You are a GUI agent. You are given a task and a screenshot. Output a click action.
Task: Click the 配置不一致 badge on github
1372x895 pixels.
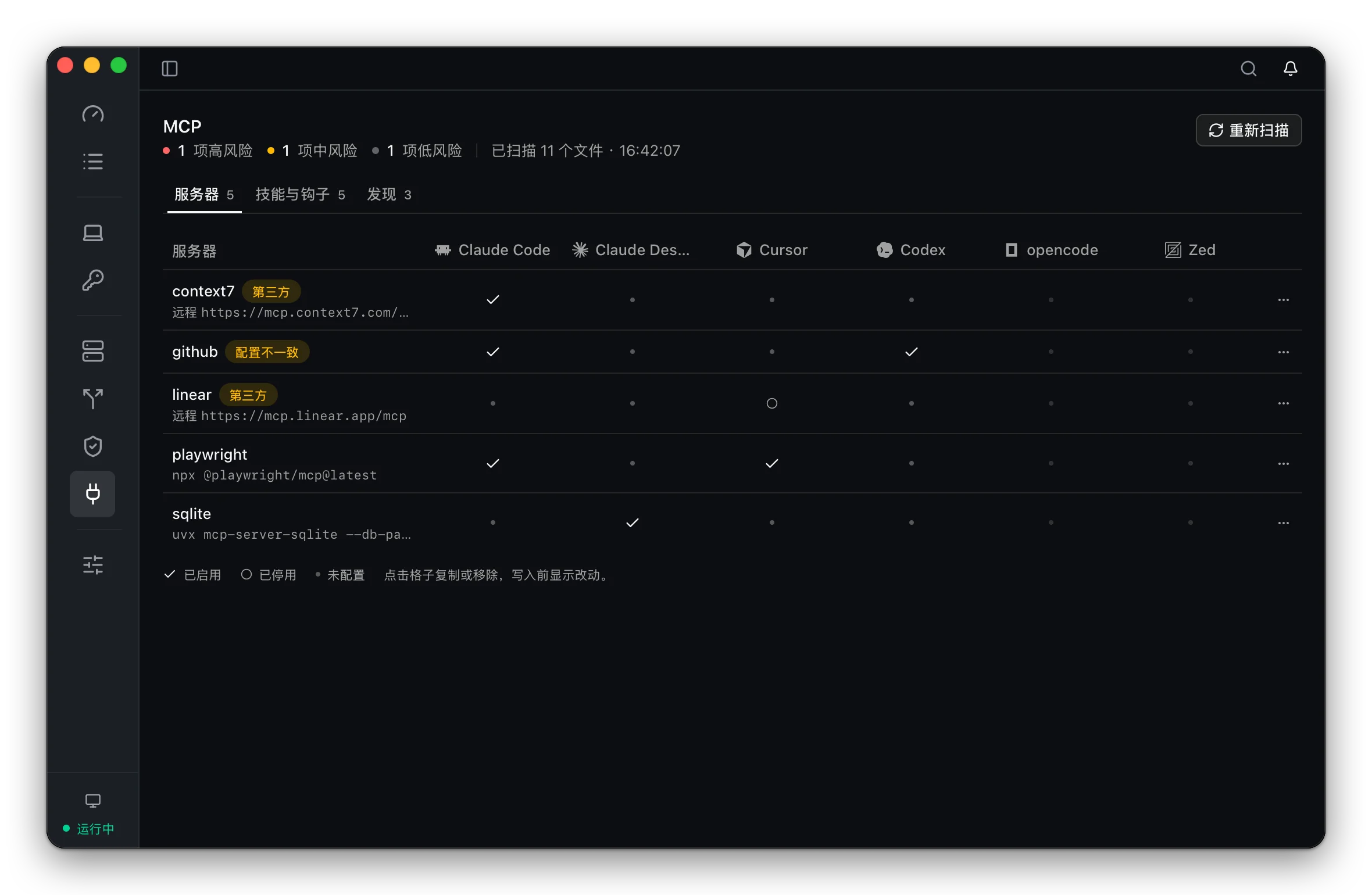click(x=267, y=352)
